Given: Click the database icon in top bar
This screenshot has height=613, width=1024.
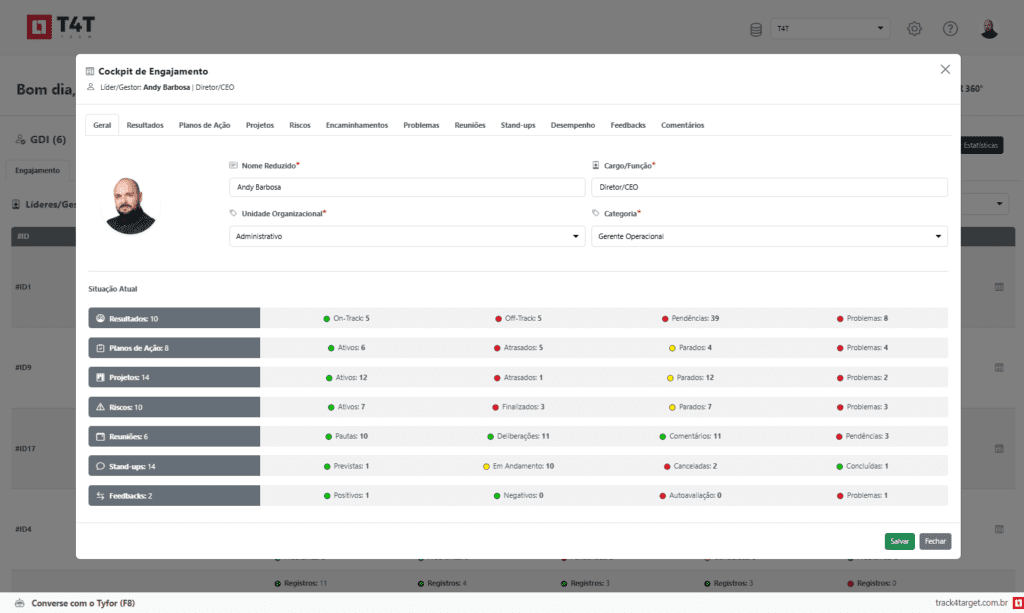Looking at the screenshot, I should pos(756,29).
